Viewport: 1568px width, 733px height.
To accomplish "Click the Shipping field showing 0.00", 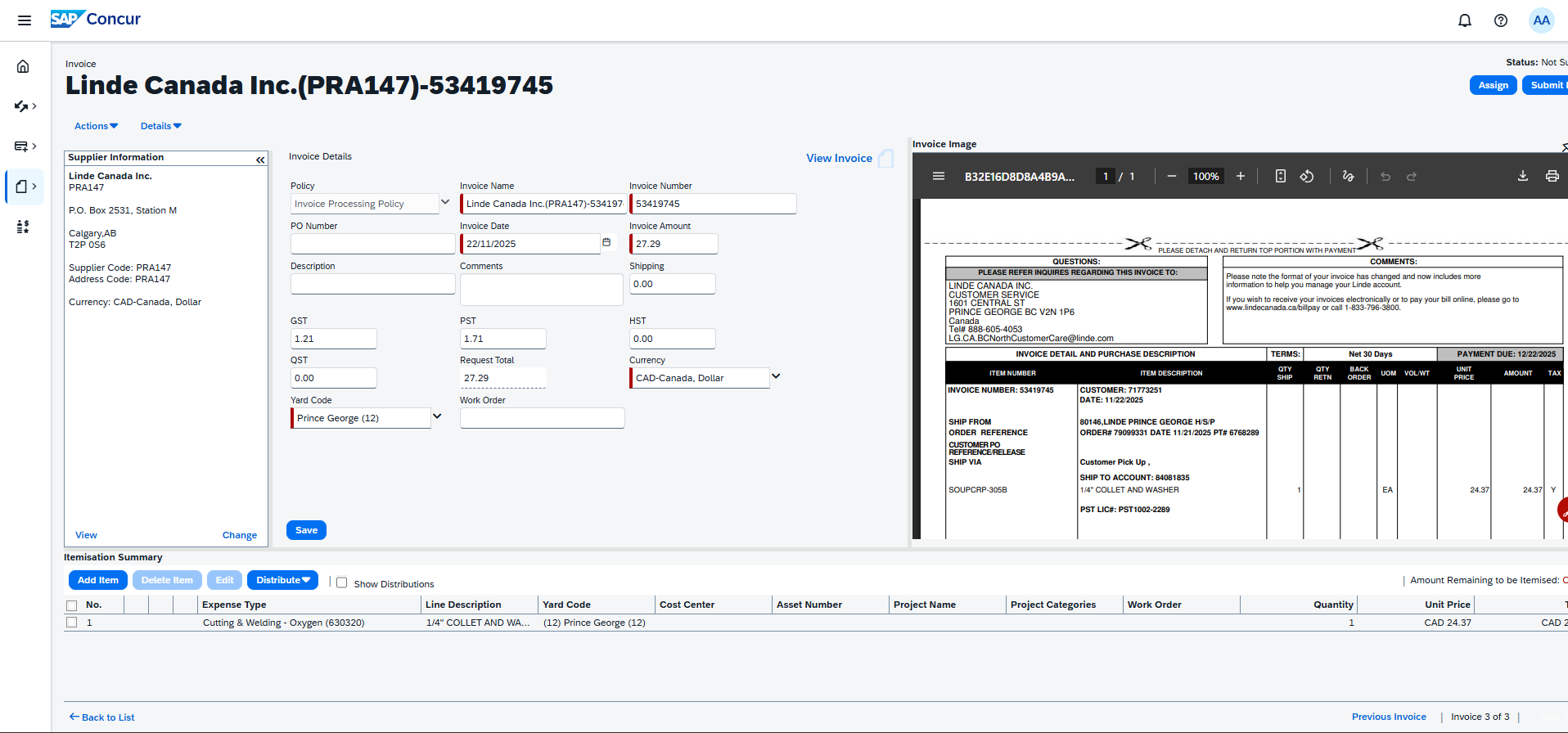I will [672, 284].
